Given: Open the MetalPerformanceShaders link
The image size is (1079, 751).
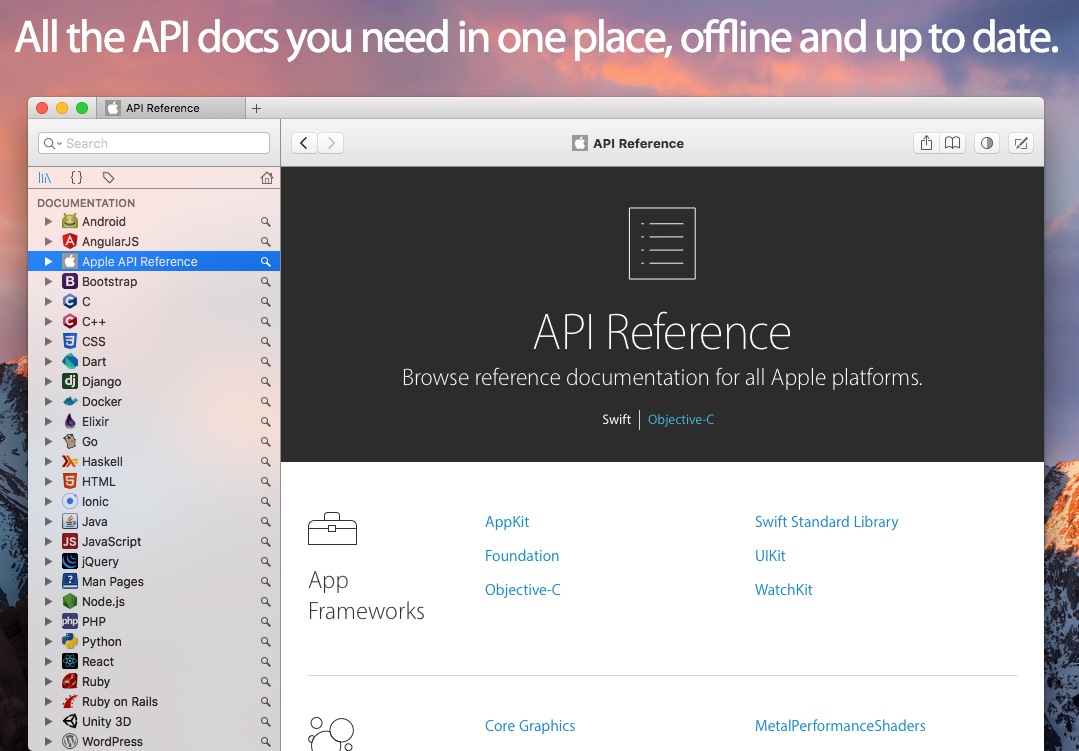Looking at the screenshot, I should pos(840,726).
